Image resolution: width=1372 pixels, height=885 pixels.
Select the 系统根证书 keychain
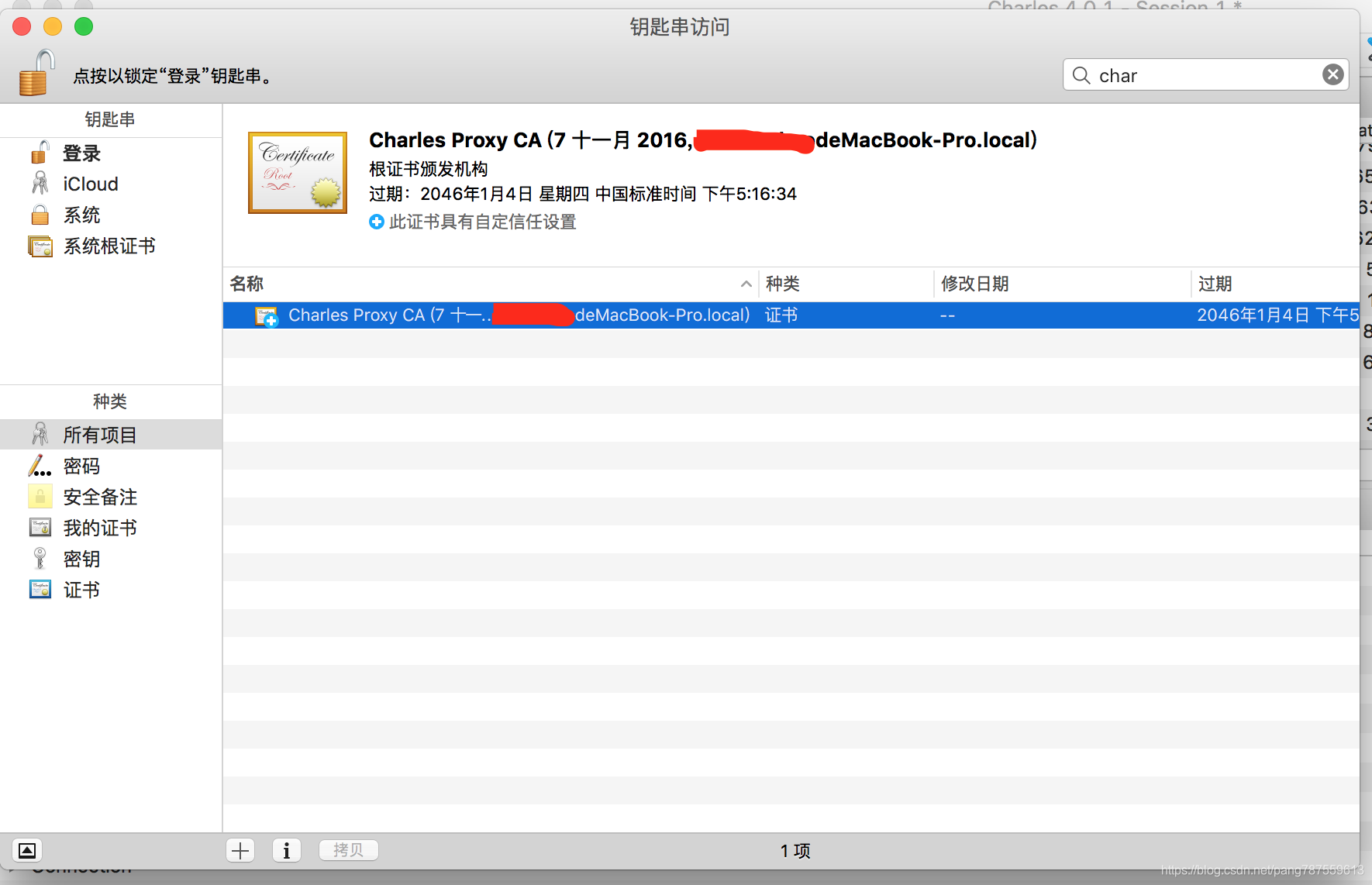coord(111,246)
